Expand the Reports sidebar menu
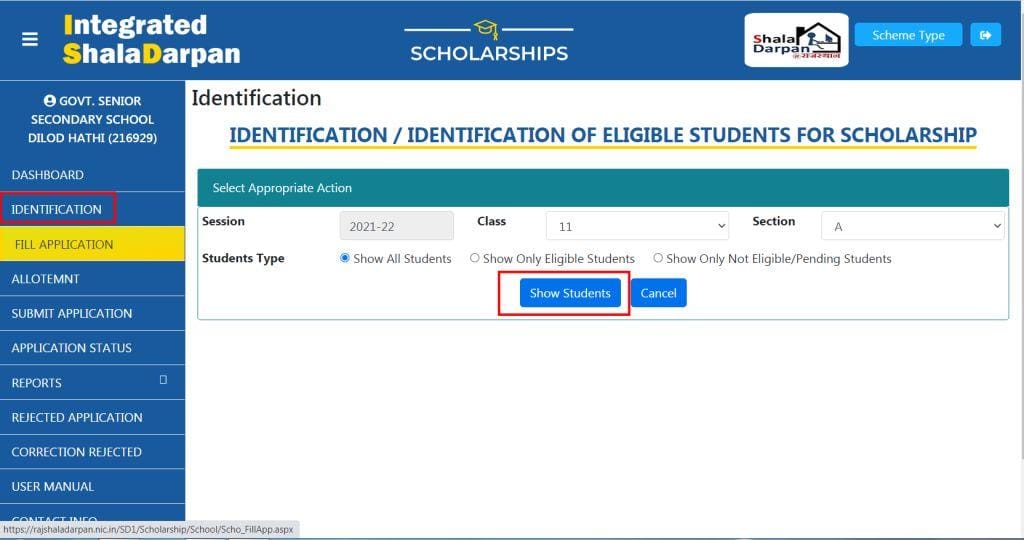The image size is (1024, 540). (x=37, y=383)
